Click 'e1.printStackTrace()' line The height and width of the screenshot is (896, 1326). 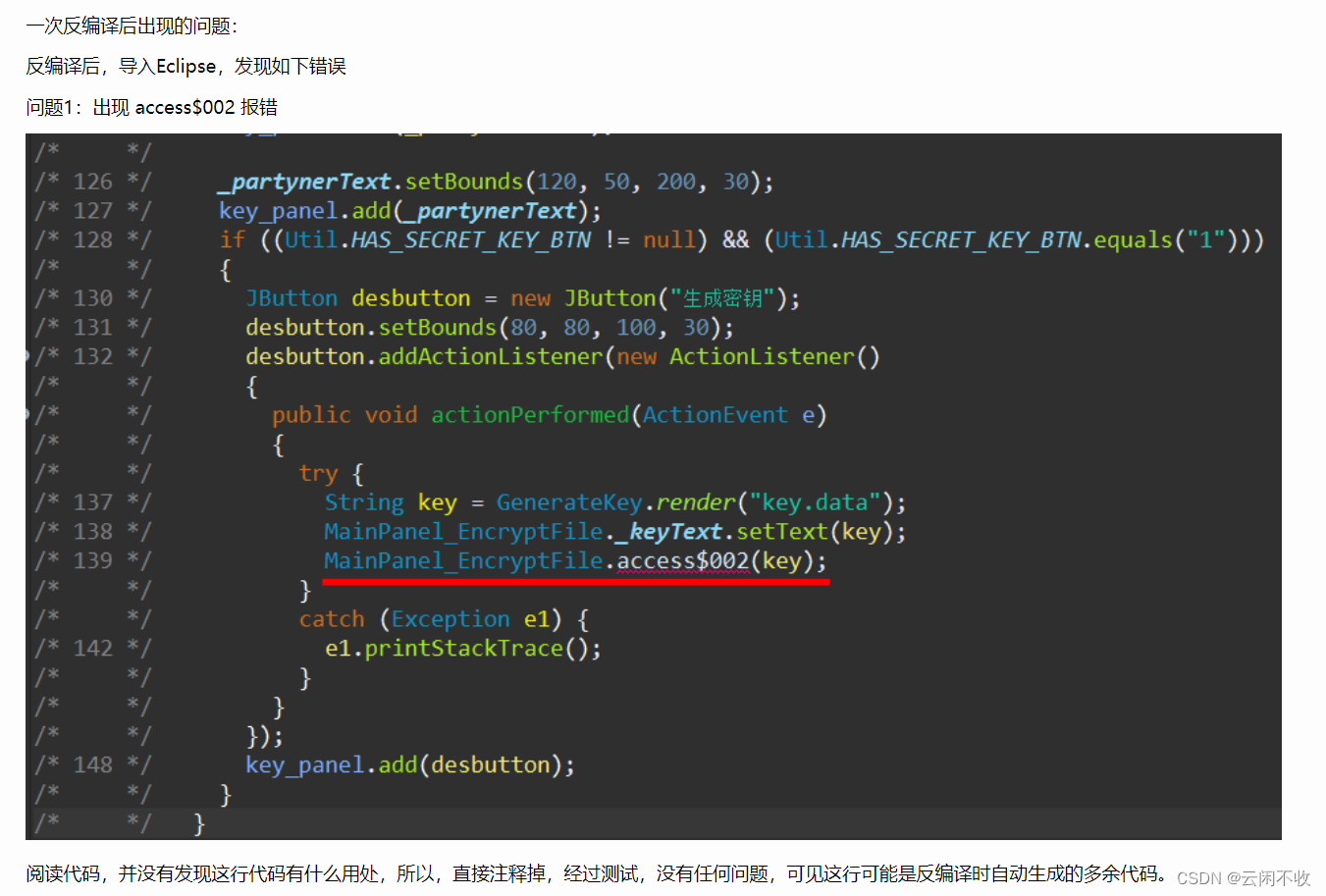[462, 649]
